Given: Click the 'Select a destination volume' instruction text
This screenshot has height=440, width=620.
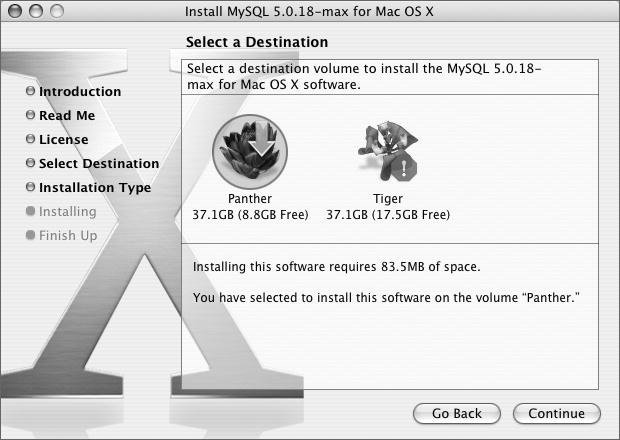Looking at the screenshot, I should click(364, 77).
